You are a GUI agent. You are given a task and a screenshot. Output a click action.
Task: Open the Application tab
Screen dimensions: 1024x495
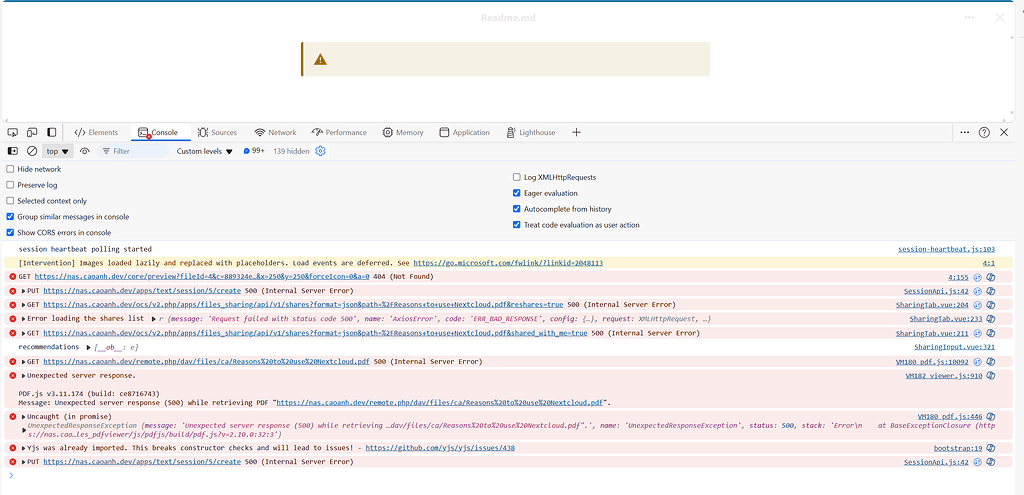coord(464,132)
